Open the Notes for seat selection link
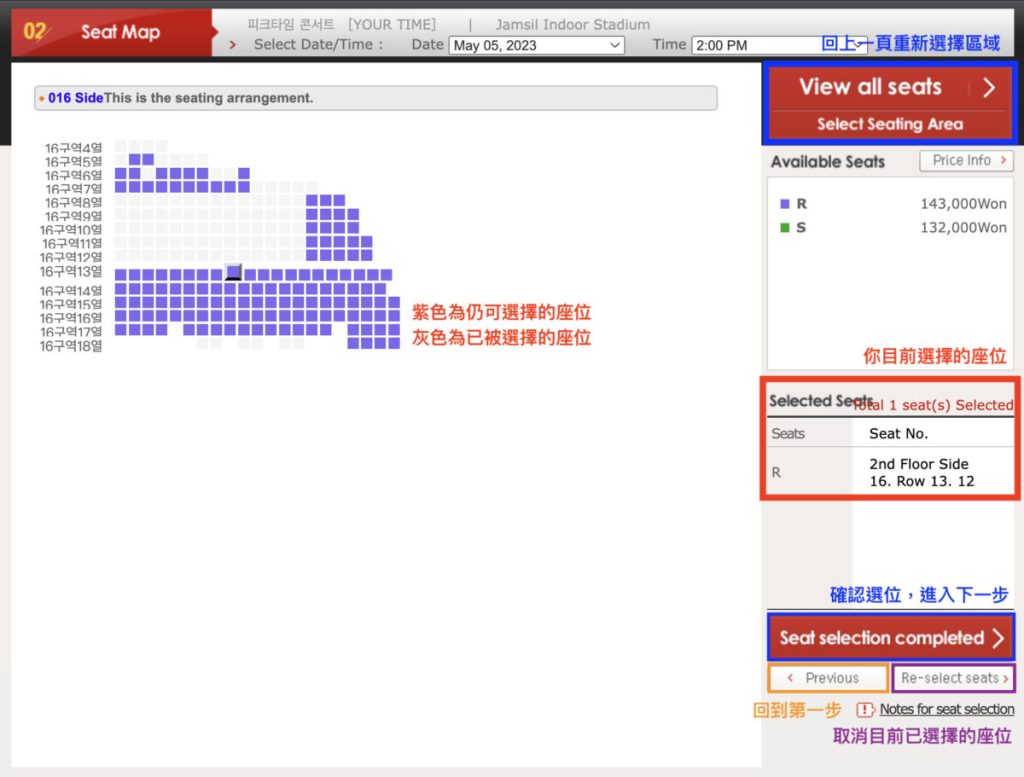 click(x=946, y=709)
